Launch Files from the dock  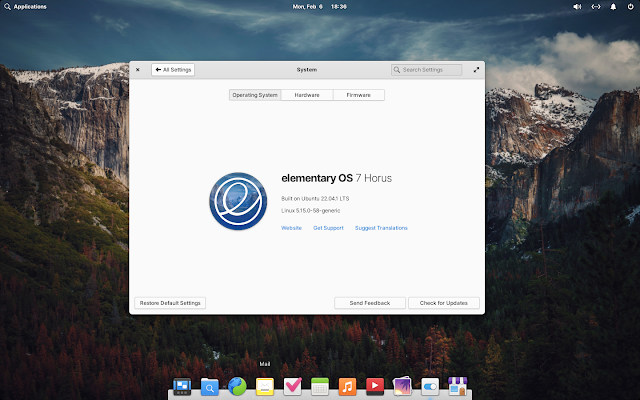[x=210, y=386]
